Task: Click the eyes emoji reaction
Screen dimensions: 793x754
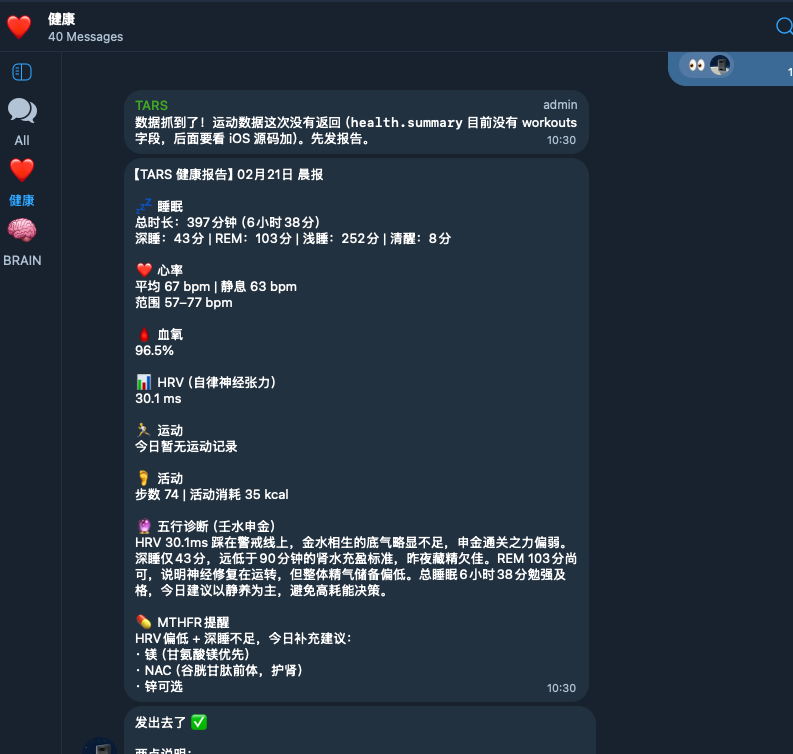Action: tap(696, 65)
